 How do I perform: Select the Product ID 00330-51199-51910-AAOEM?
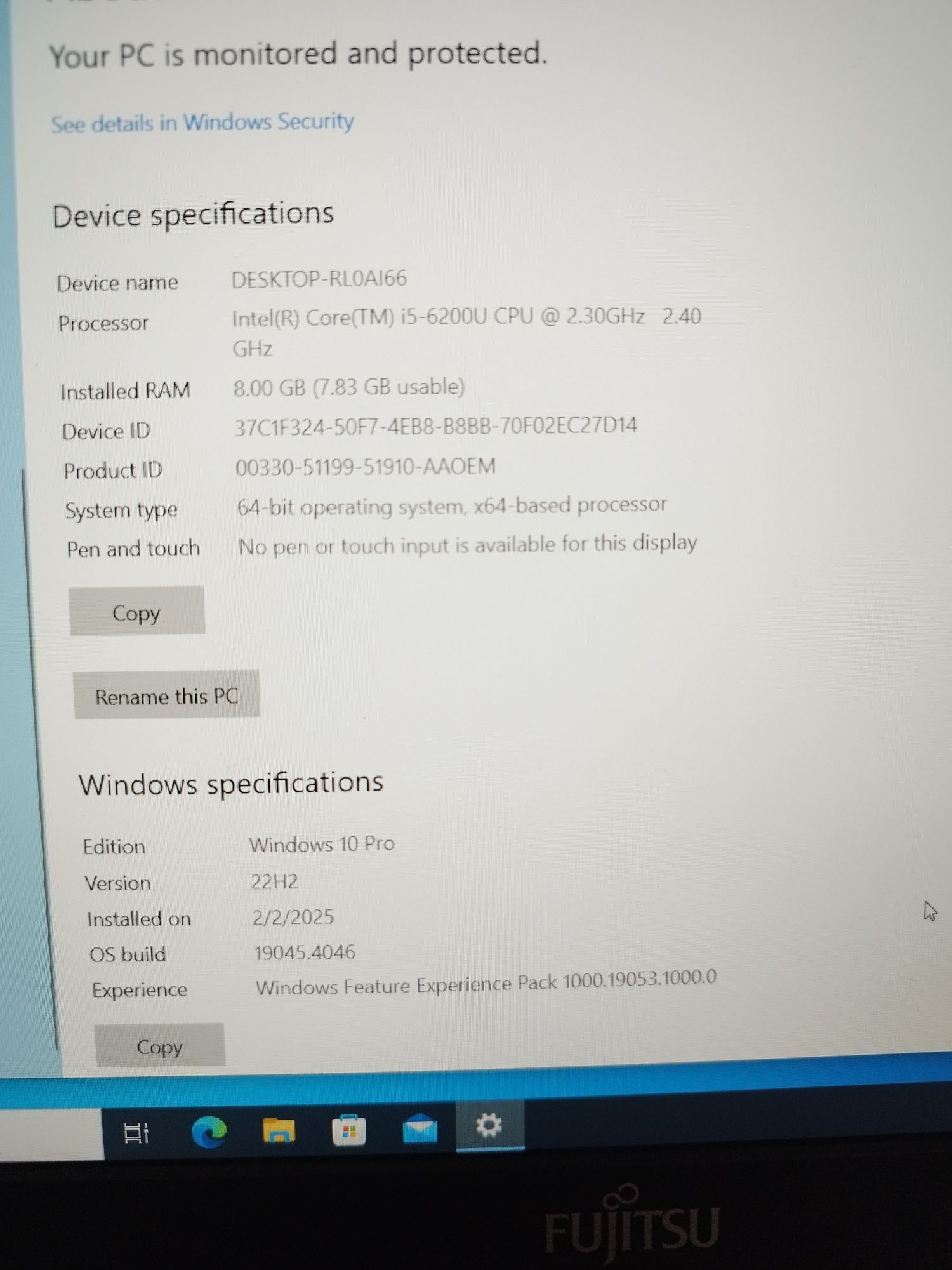pyautogui.click(x=366, y=467)
